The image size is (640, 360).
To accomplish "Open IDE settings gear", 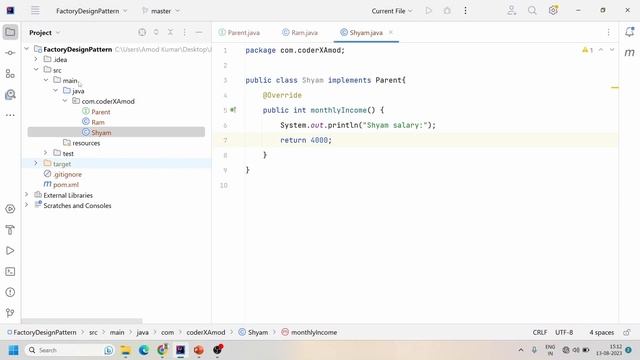I will tap(553, 11).
